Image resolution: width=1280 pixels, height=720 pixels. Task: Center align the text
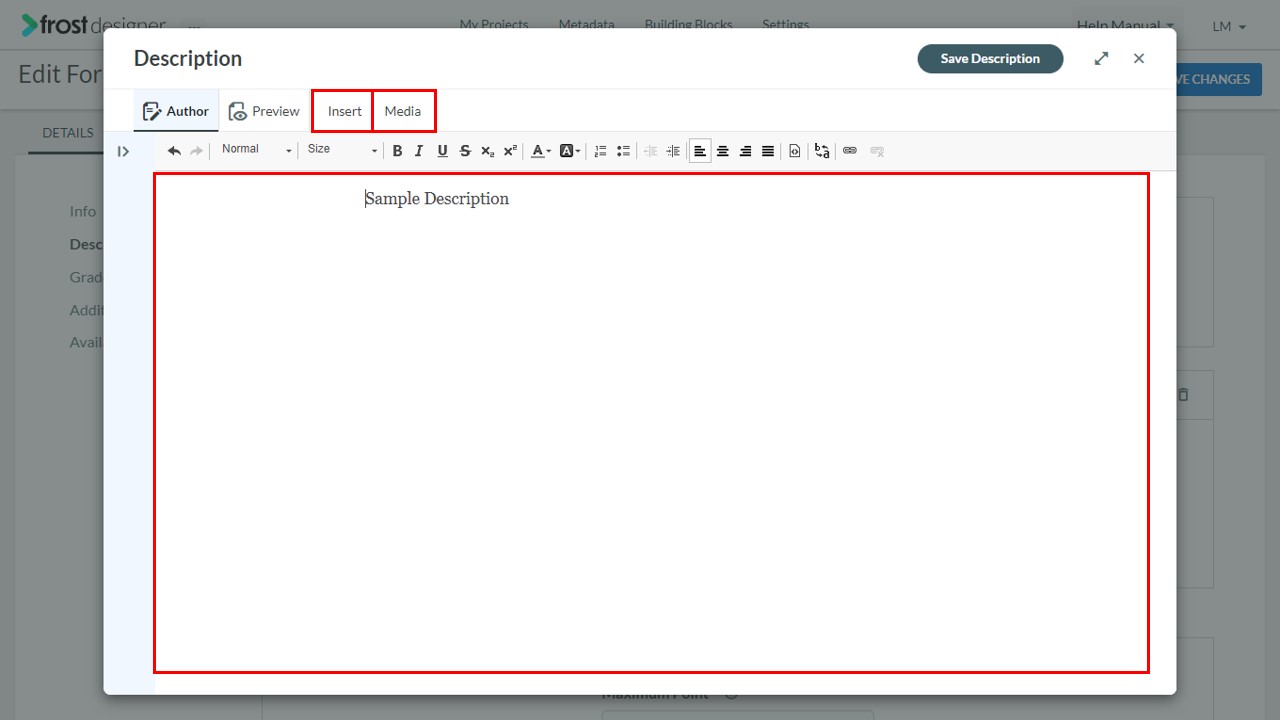(723, 151)
